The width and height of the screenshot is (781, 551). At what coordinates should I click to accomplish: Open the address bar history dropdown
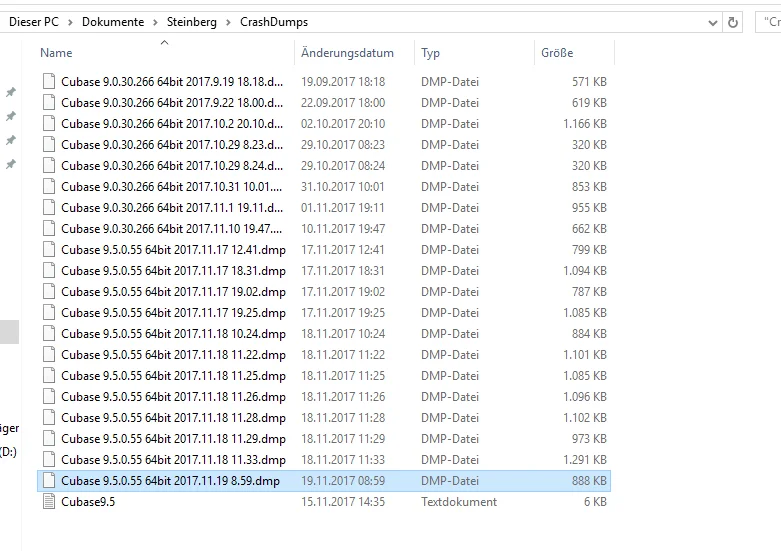point(713,22)
